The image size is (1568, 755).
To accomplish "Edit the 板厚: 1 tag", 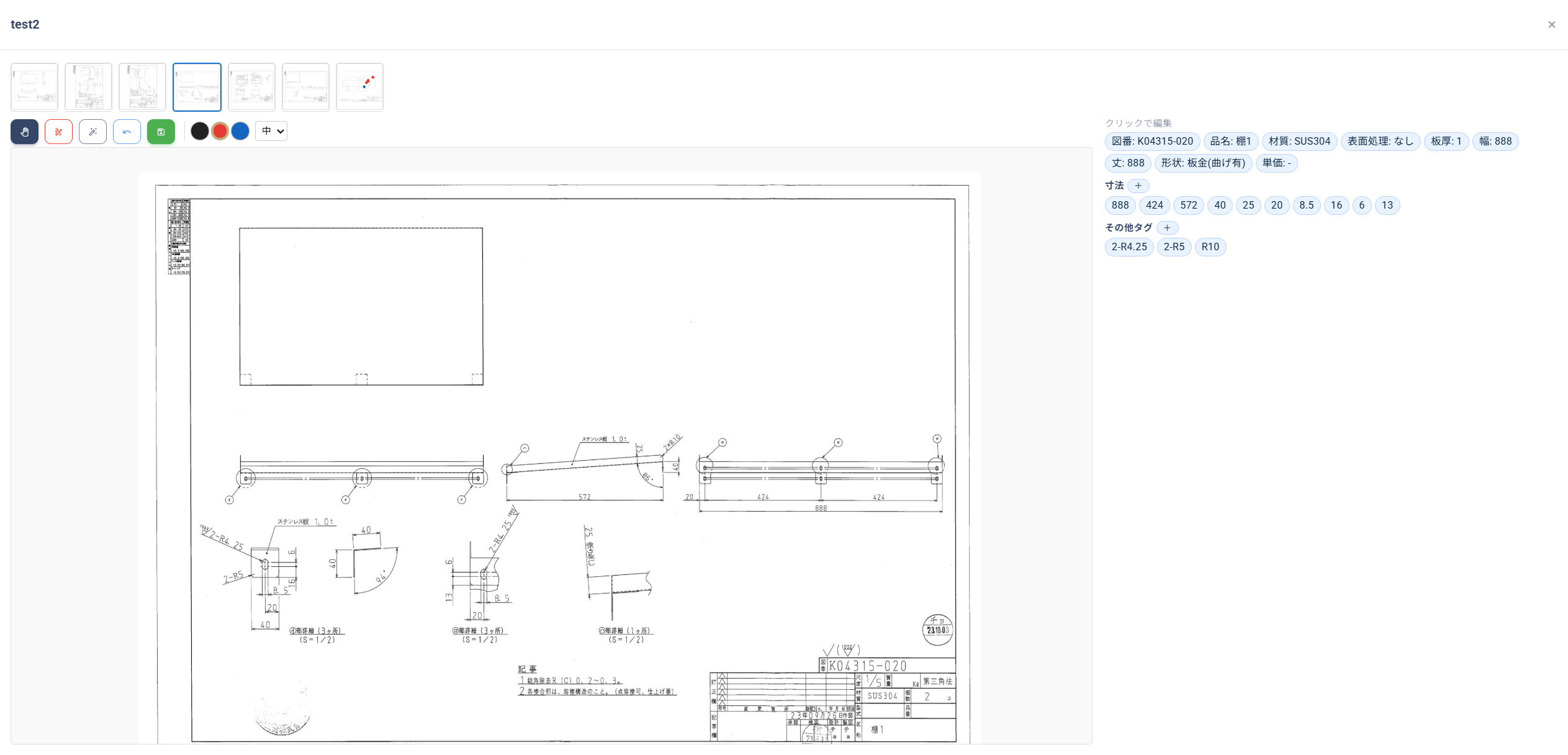I will [1446, 142].
